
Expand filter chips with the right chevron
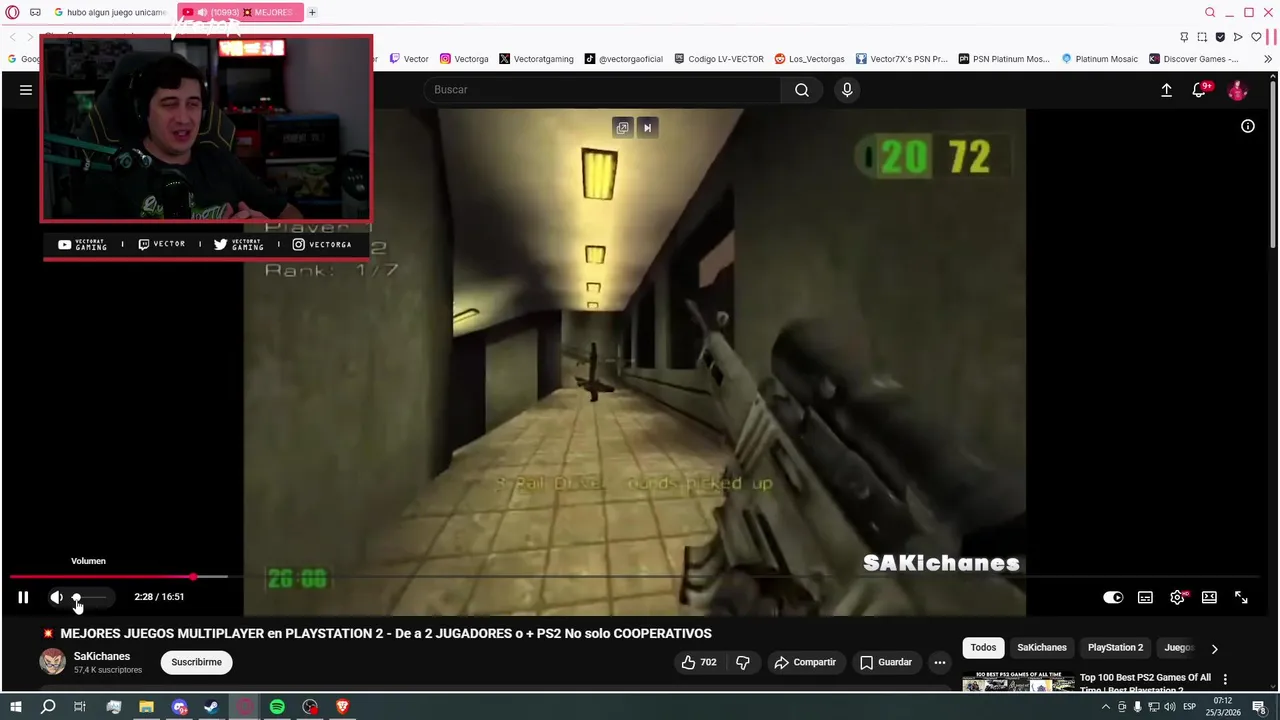[x=1214, y=649]
